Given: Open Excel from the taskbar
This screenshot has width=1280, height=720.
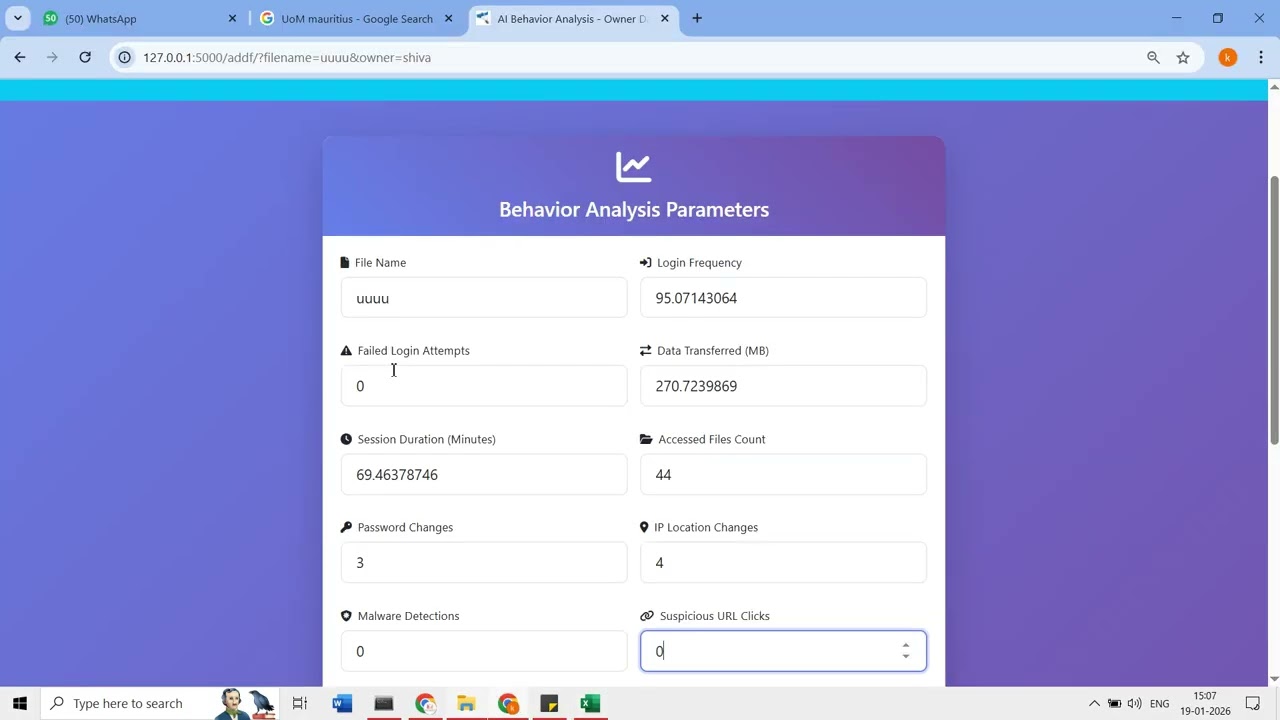Looking at the screenshot, I should coord(590,703).
